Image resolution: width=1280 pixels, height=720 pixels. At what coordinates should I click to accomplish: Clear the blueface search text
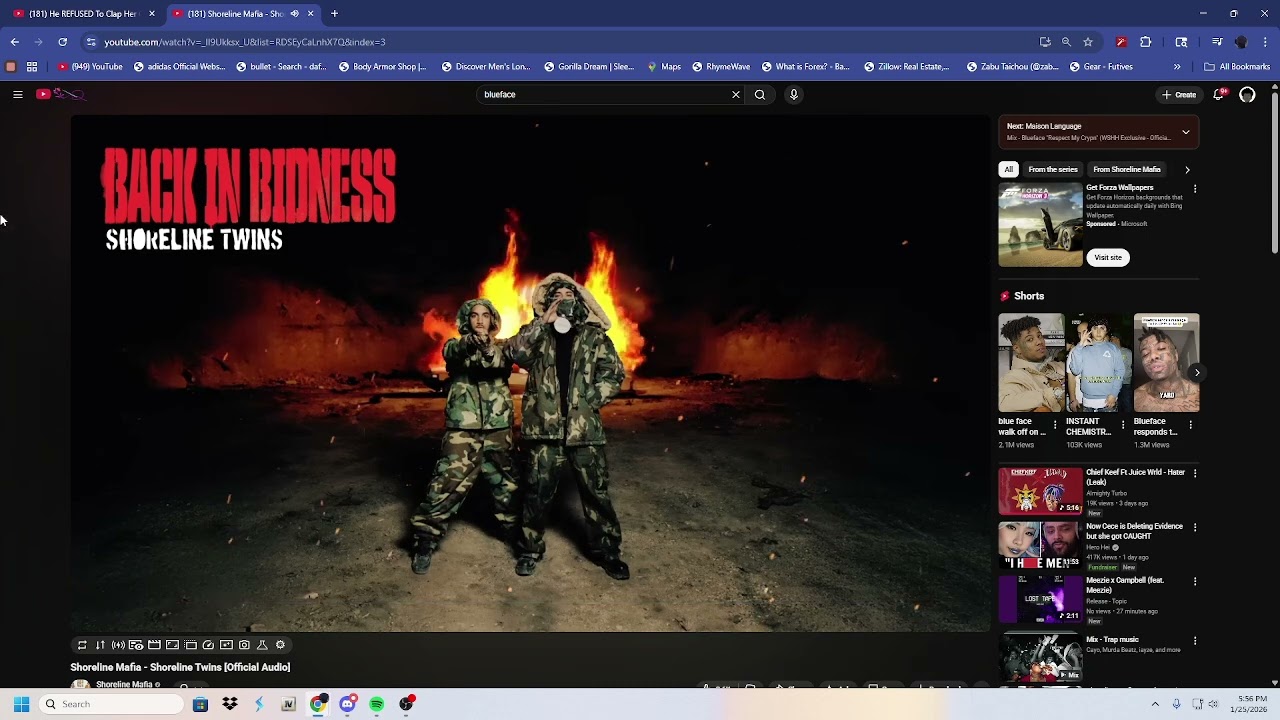click(736, 94)
